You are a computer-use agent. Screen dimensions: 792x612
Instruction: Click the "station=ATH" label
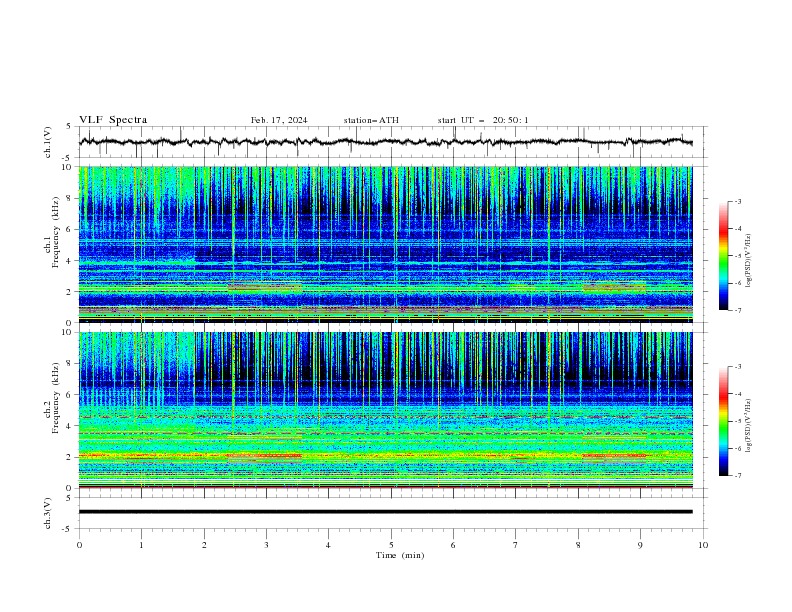click(x=371, y=120)
